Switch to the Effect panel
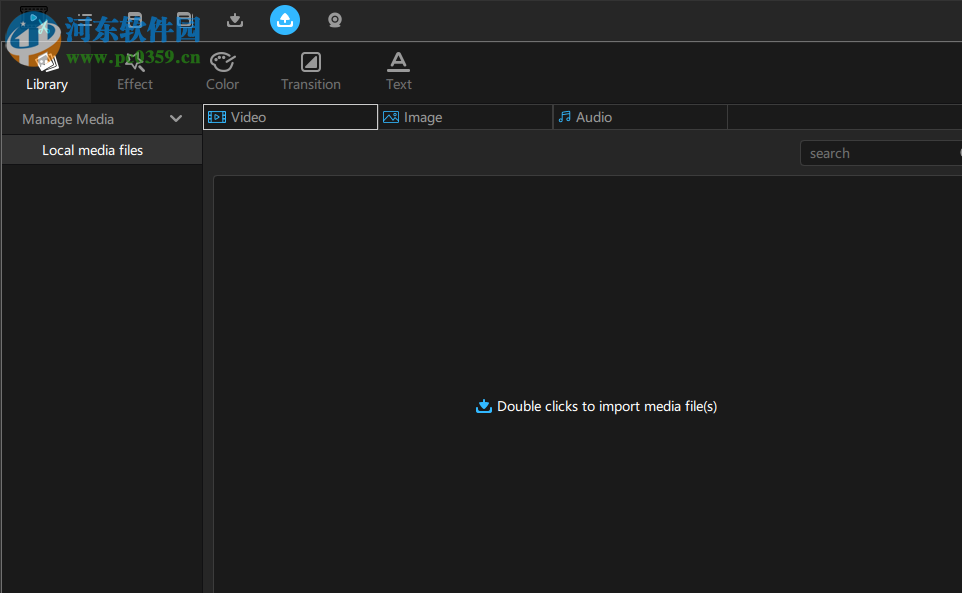The height and width of the screenshot is (593, 962). tap(134, 71)
